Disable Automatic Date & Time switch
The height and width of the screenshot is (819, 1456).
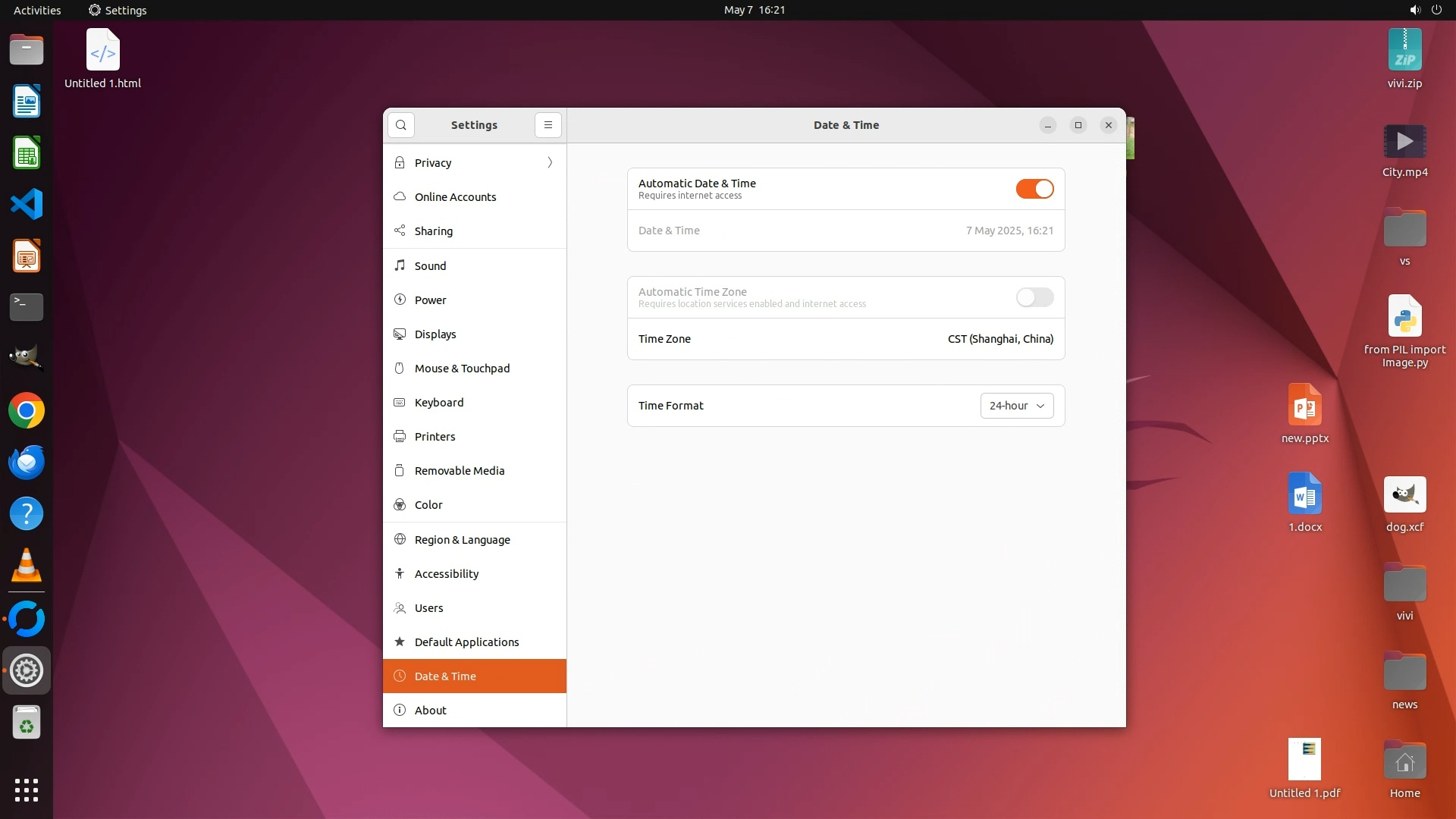[x=1034, y=189]
